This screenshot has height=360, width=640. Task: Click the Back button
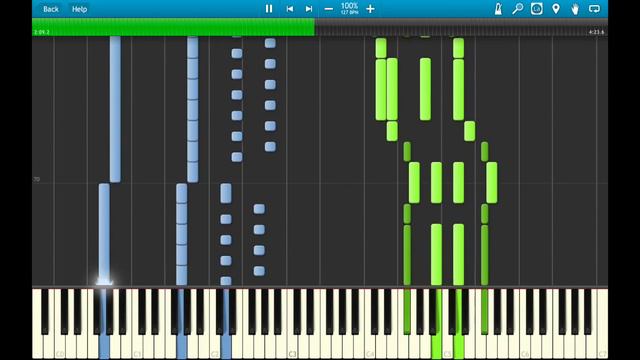(51, 9)
